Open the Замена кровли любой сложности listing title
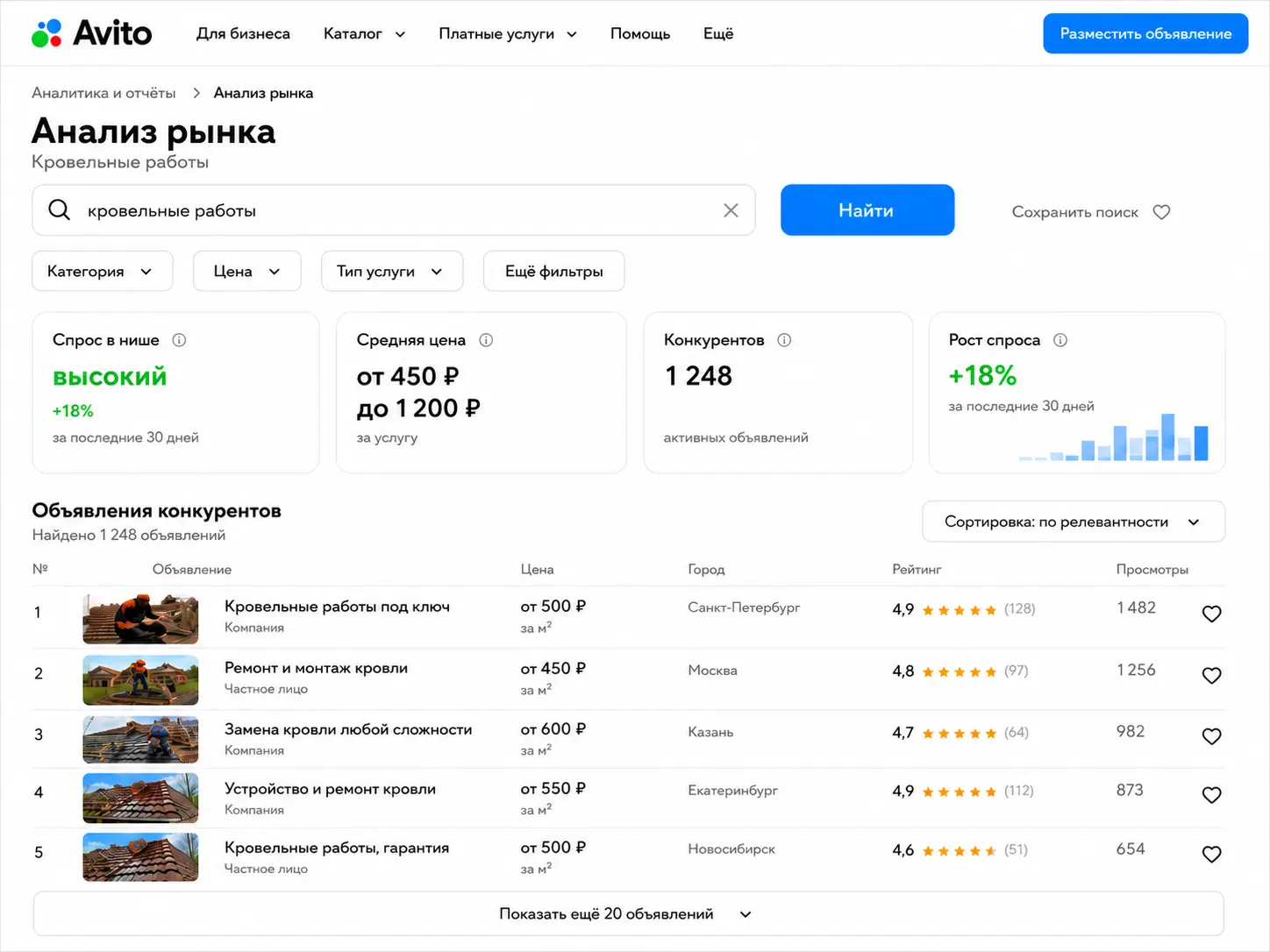 coord(348,729)
